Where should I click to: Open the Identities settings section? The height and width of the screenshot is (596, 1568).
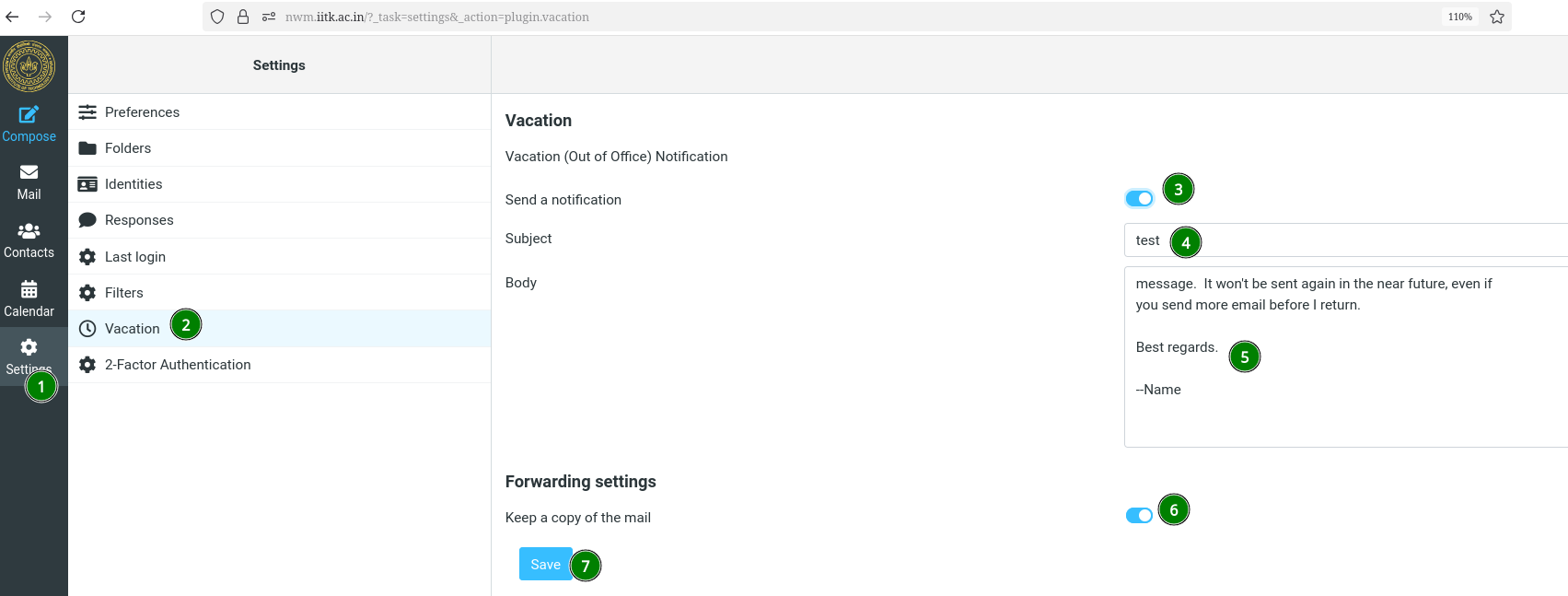134,184
